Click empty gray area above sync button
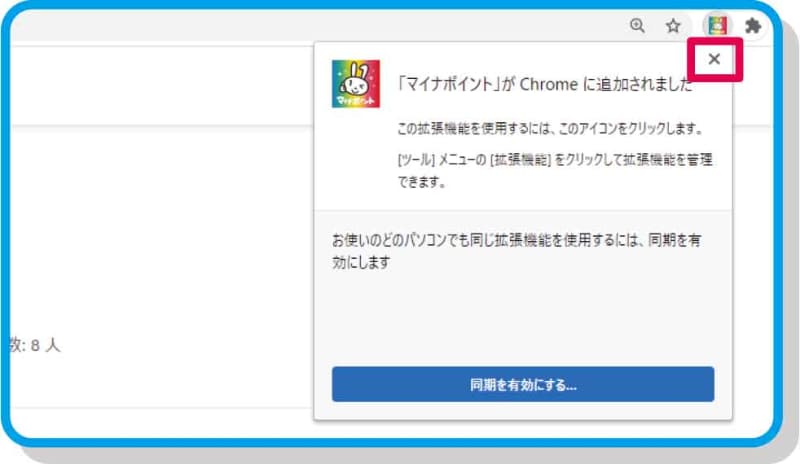Image resolution: width=800 pixels, height=464 pixels. click(x=522, y=320)
